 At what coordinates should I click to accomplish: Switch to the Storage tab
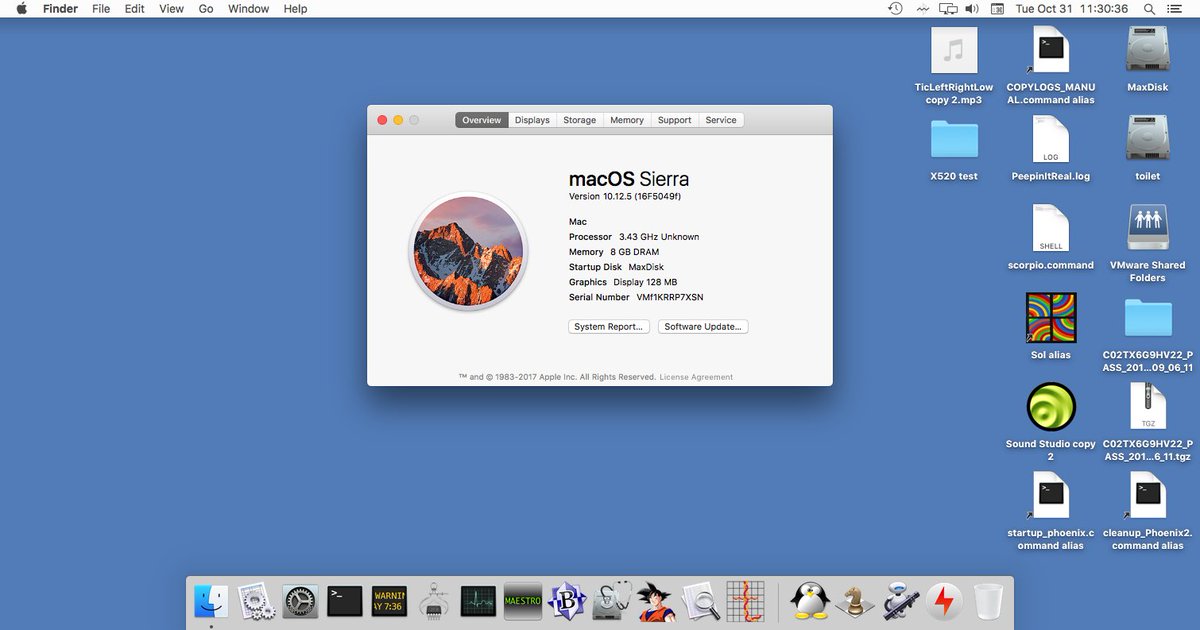[579, 120]
